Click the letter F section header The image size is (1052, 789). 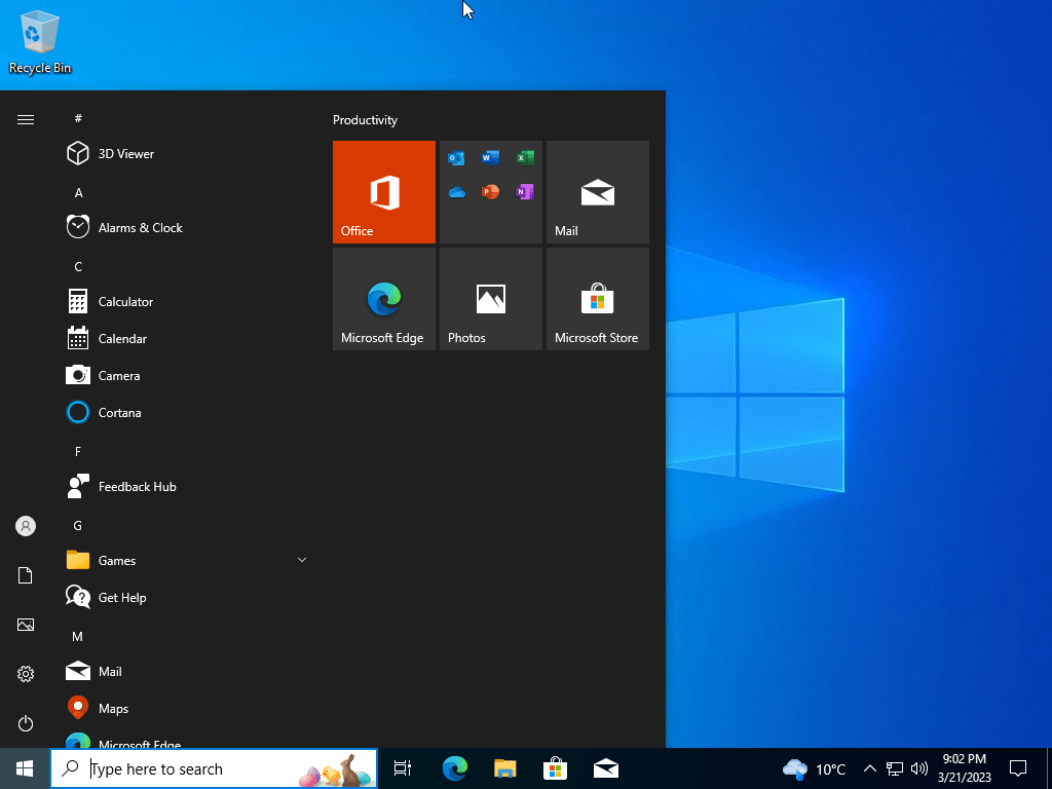(x=78, y=452)
